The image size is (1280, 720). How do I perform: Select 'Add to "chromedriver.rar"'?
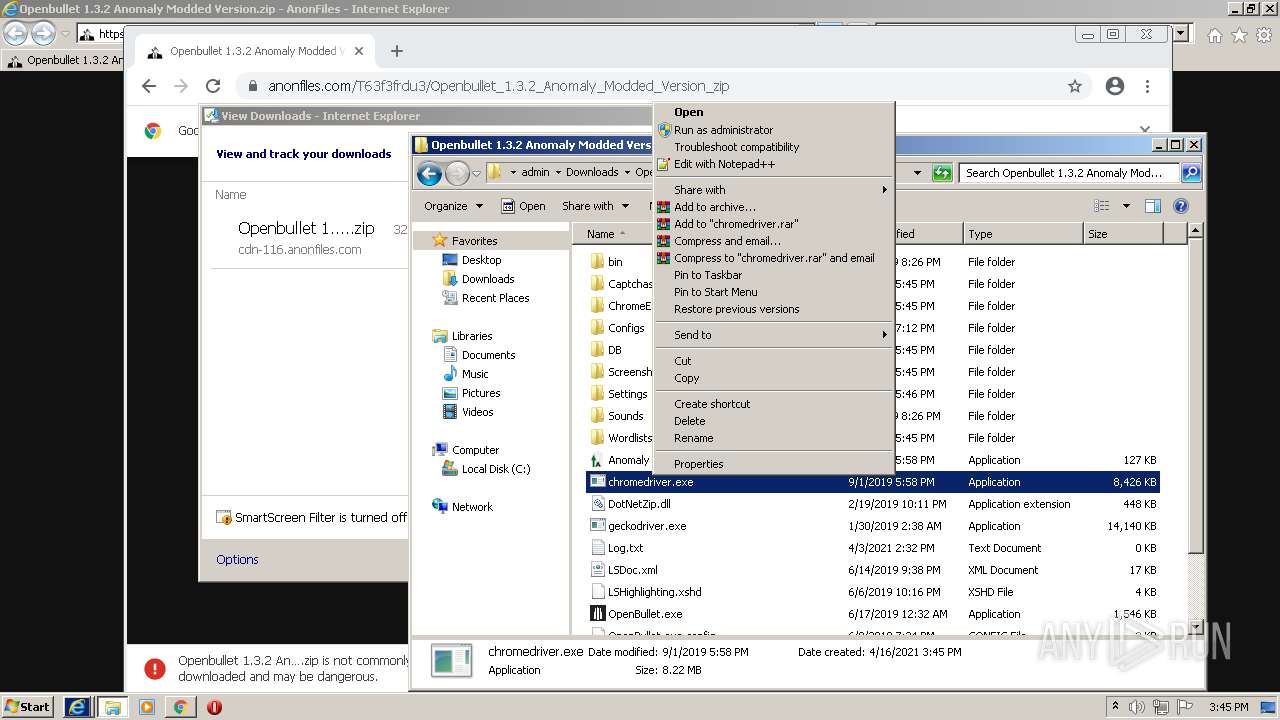point(773,224)
